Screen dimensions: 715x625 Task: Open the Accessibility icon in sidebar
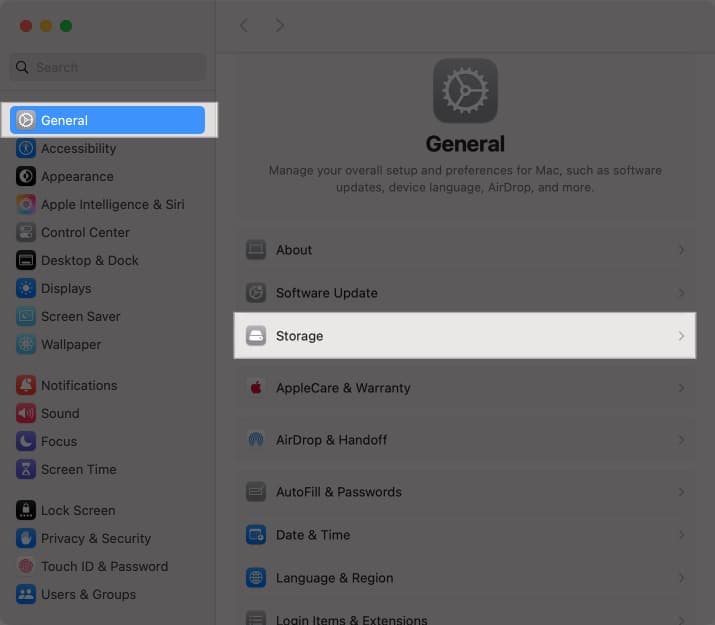pos(26,148)
